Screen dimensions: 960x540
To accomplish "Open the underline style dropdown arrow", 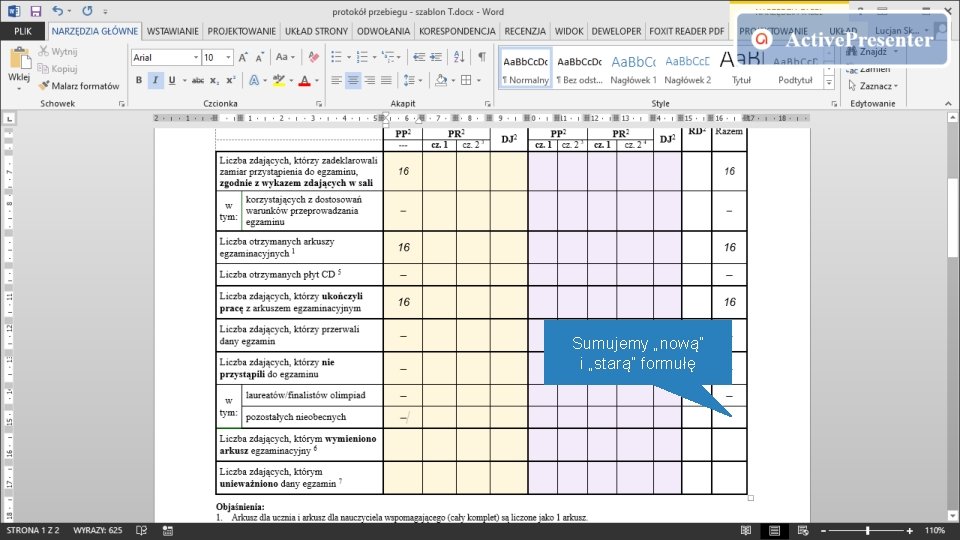I will coord(184,80).
